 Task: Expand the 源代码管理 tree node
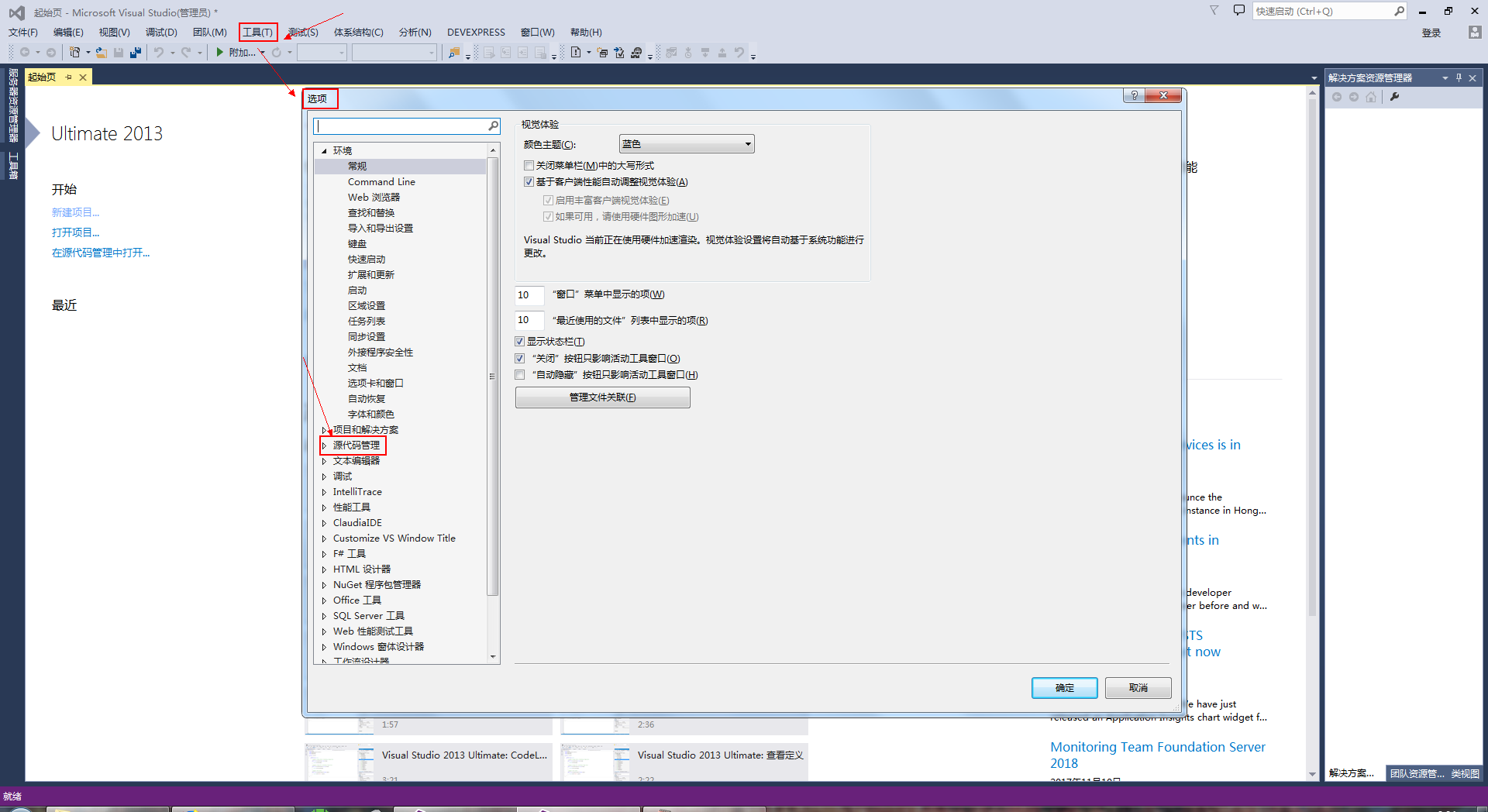(325, 446)
